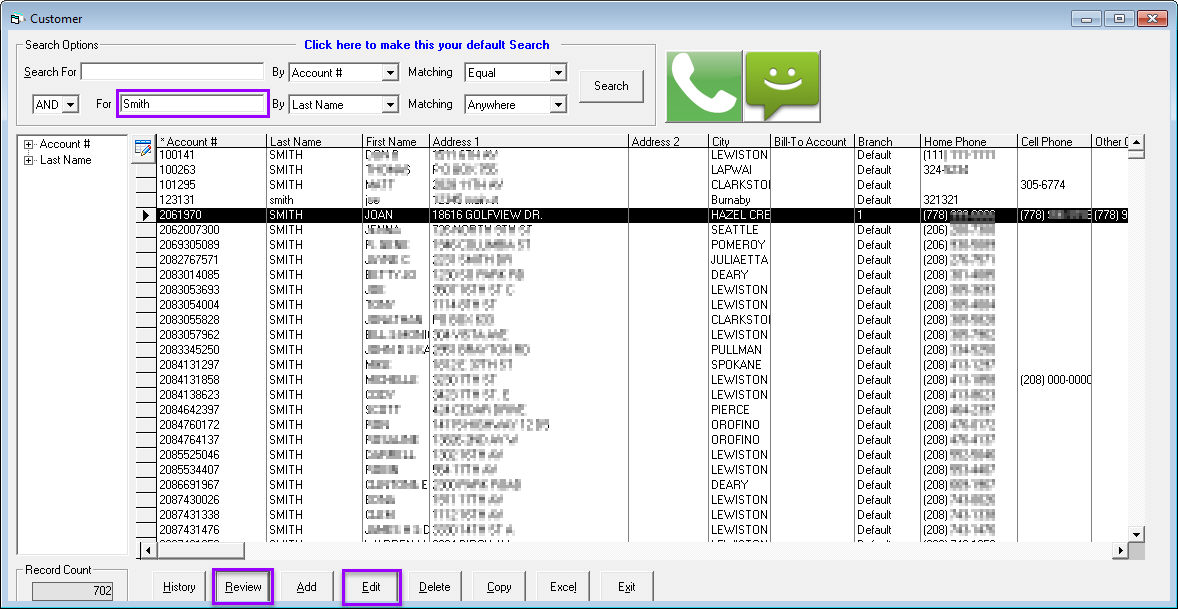The width and height of the screenshot is (1178, 609).
Task: Select account 100263 row
Action: tap(642, 170)
